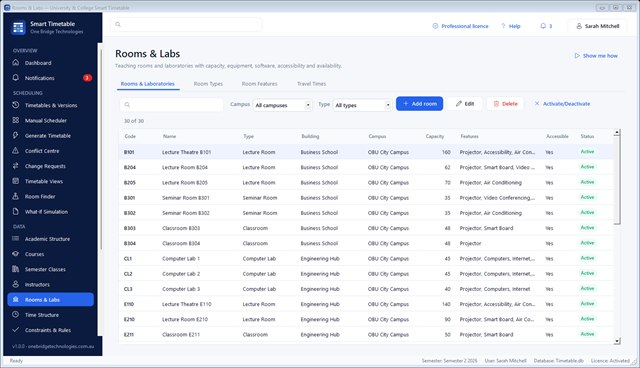
Task: Select the Lecture Theatre B101 row
Action: [366, 152]
